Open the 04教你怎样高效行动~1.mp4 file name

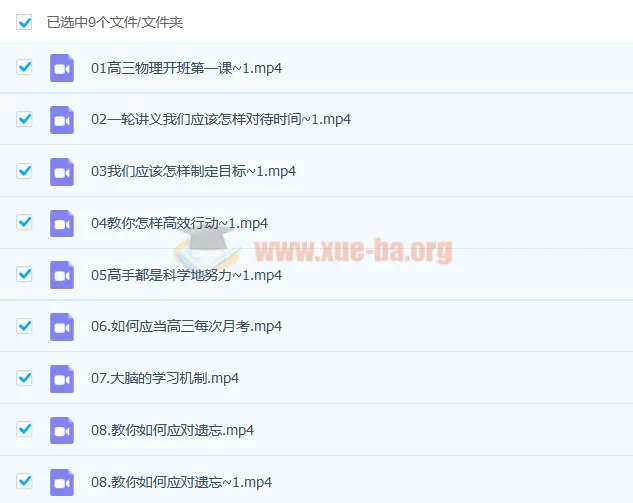click(179, 223)
